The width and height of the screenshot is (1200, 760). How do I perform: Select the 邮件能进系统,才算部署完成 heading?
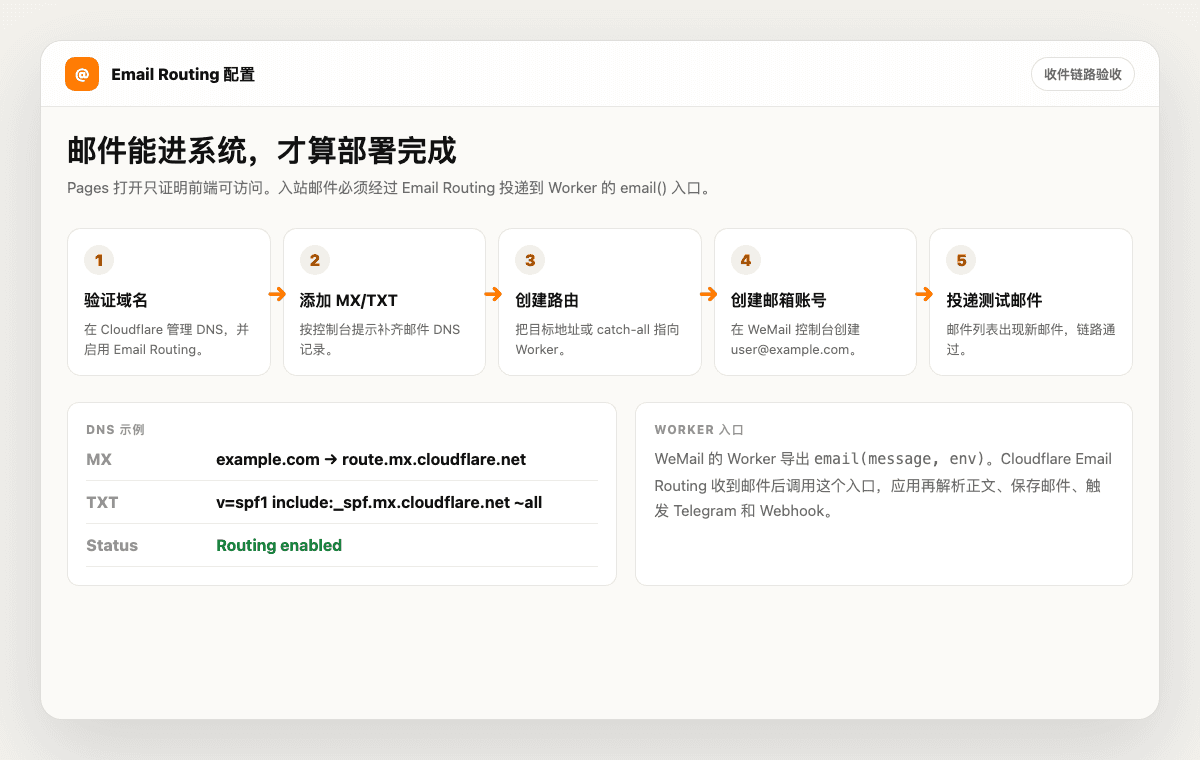[262, 150]
